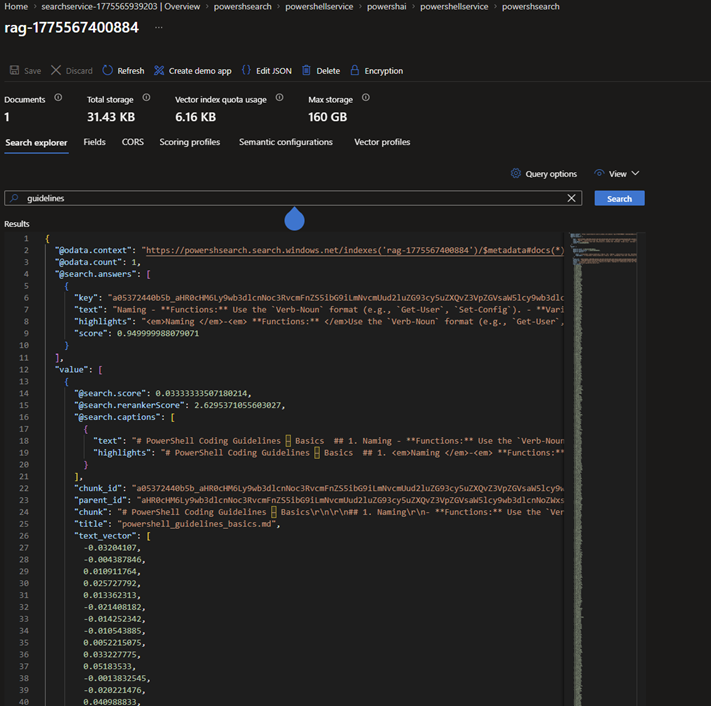Switch to the Fields tab
The image size is (711, 706).
tap(94, 142)
